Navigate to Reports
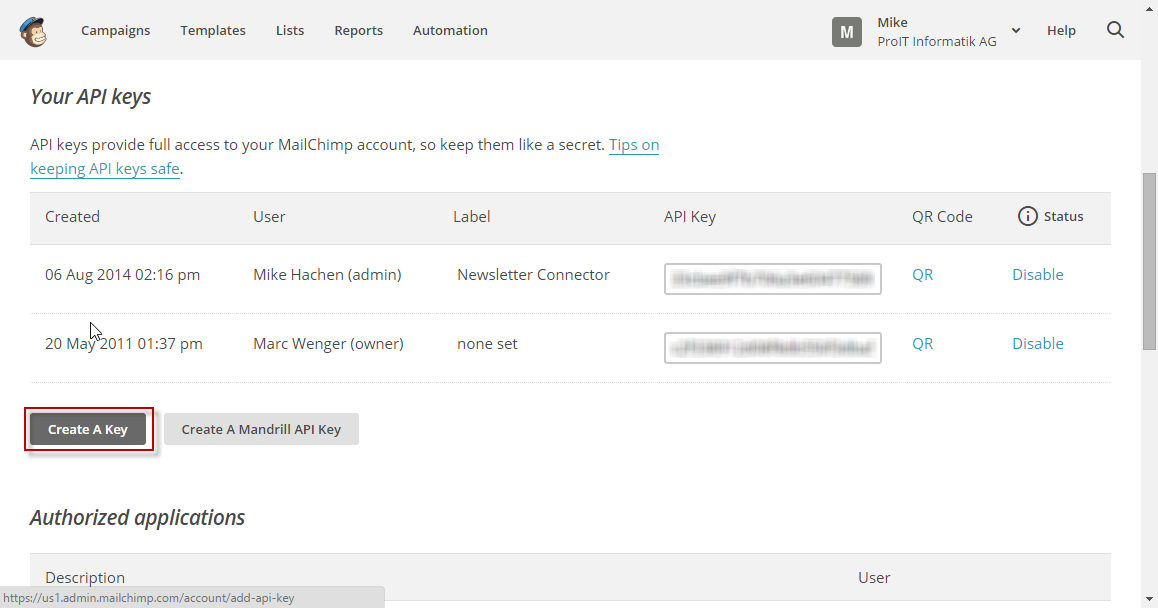Image resolution: width=1158 pixels, height=608 pixels. (x=359, y=30)
